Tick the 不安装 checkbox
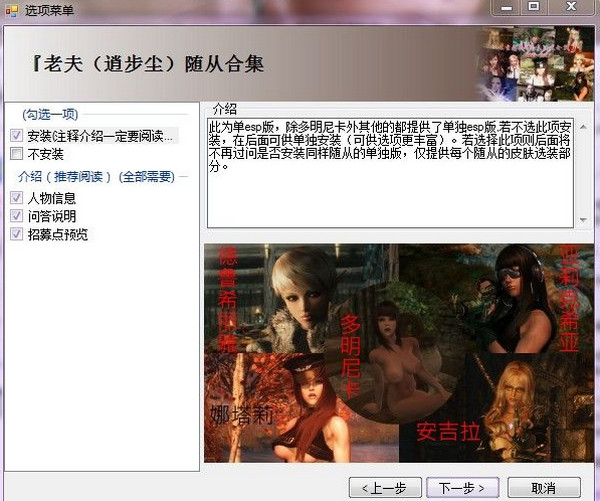This screenshot has height=501, width=600. [x=16, y=153]
